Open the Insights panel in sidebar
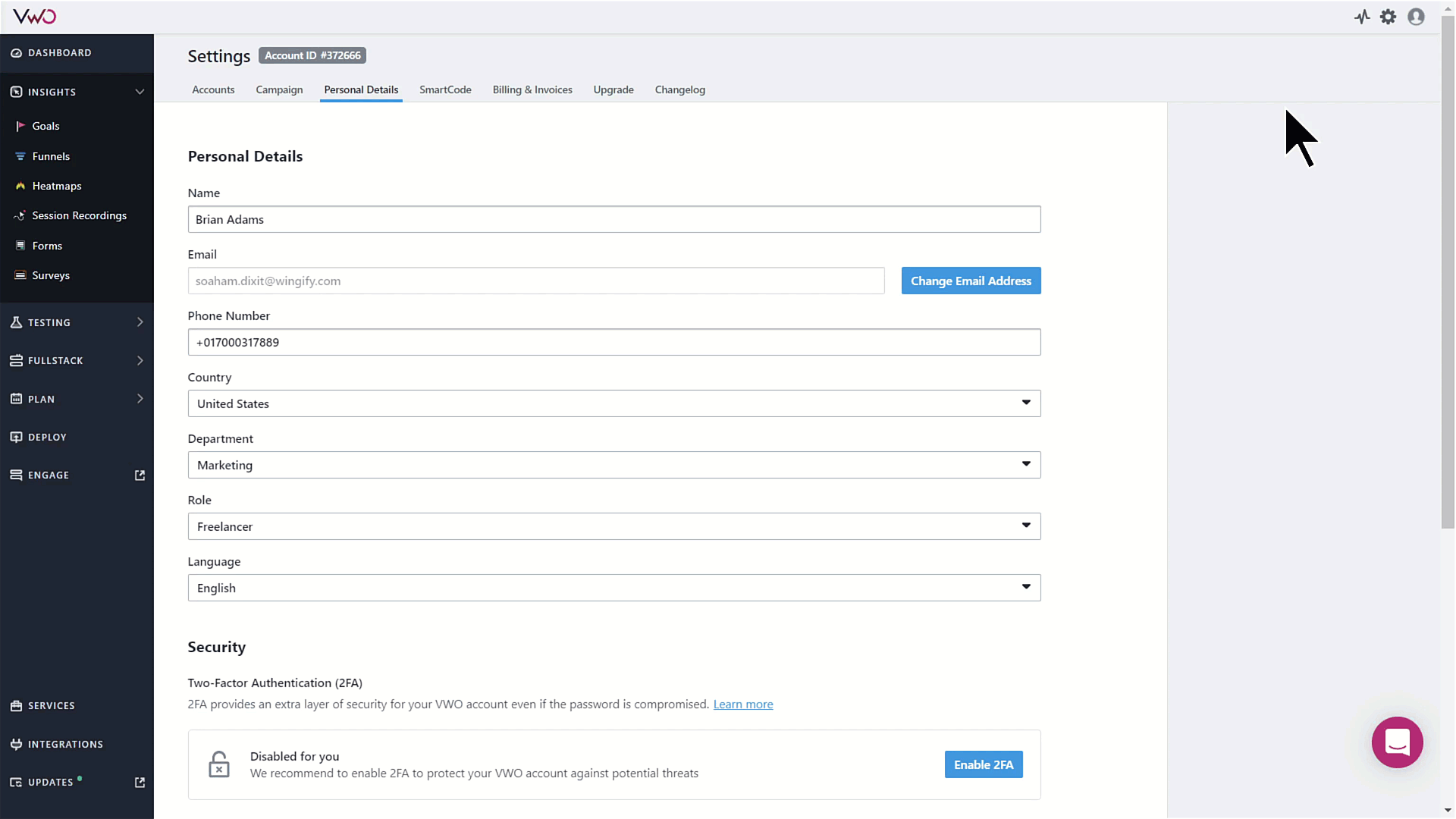Viewport: 1456px width, 819px height. click(76, 91)
